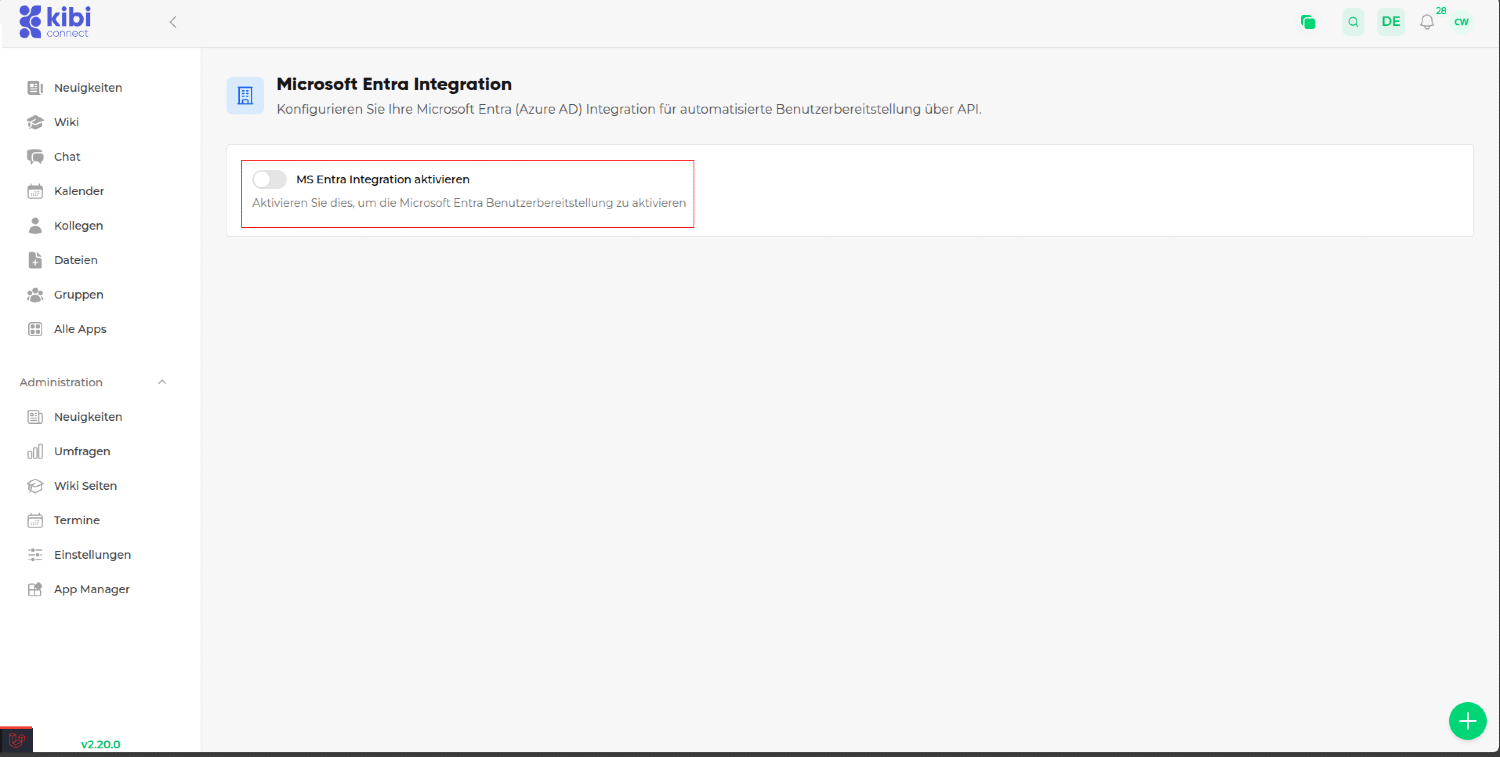The image size is (1500, 757).
Task: View notifications via the bell icon
Action: (1427, 22)
